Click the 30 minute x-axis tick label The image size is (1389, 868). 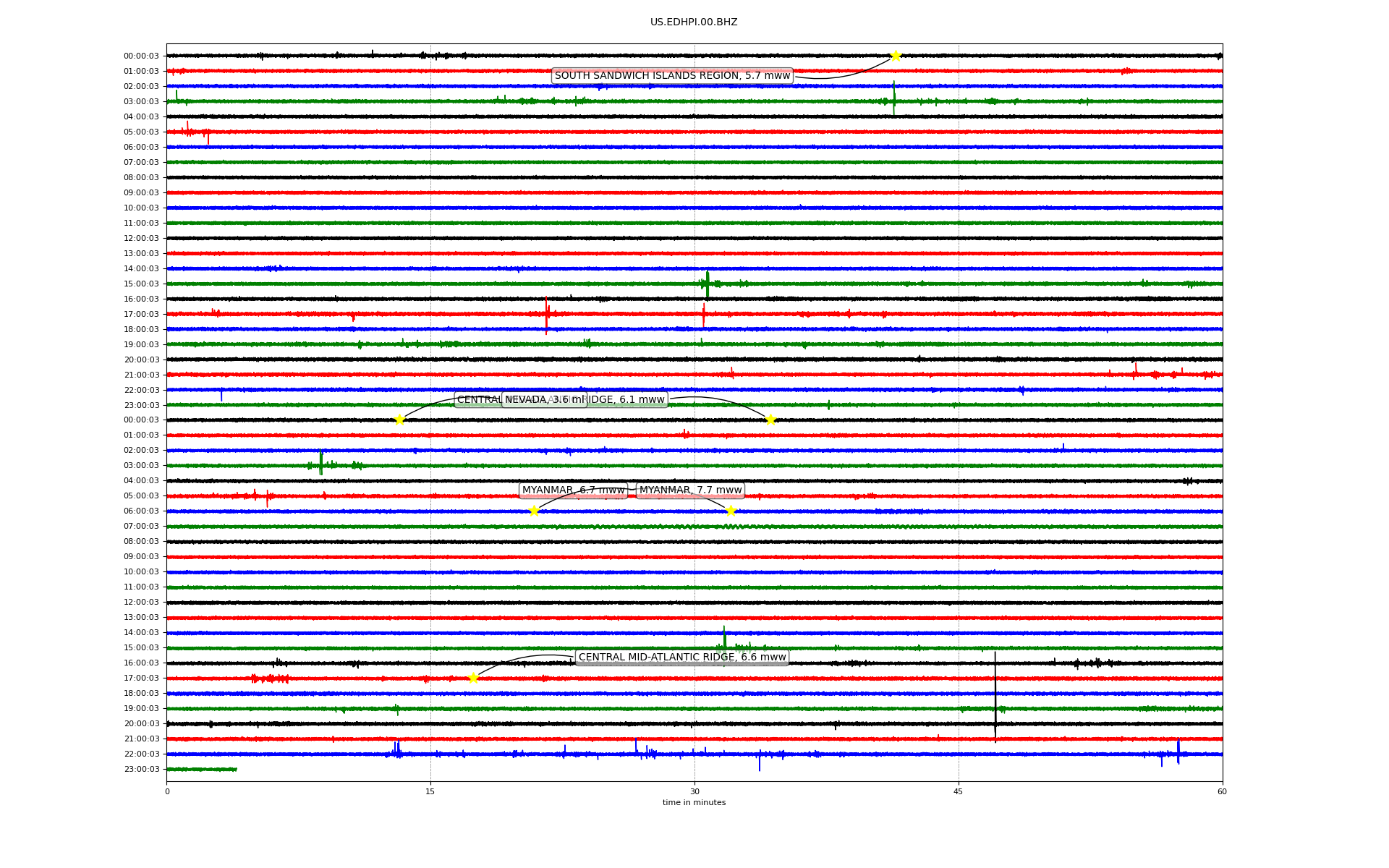[x=694, y=791]
